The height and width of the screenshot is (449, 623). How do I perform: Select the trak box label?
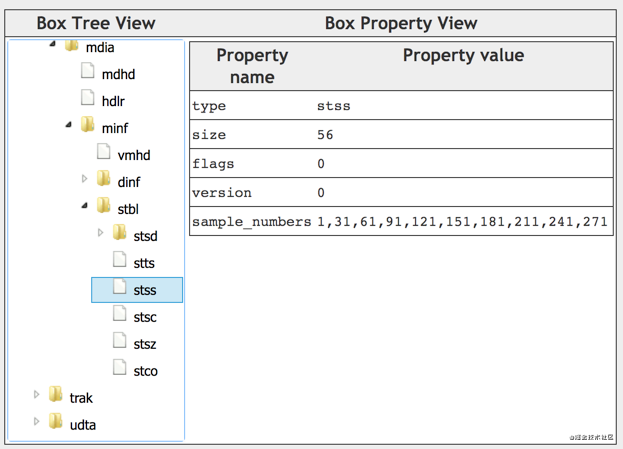click(81, 398)
